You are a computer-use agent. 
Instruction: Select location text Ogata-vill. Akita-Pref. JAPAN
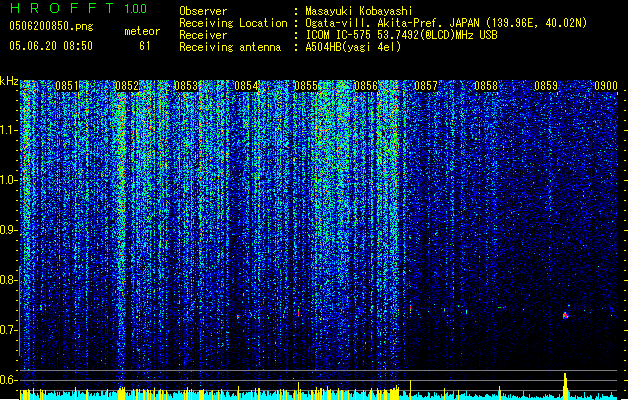coord(394,23)
